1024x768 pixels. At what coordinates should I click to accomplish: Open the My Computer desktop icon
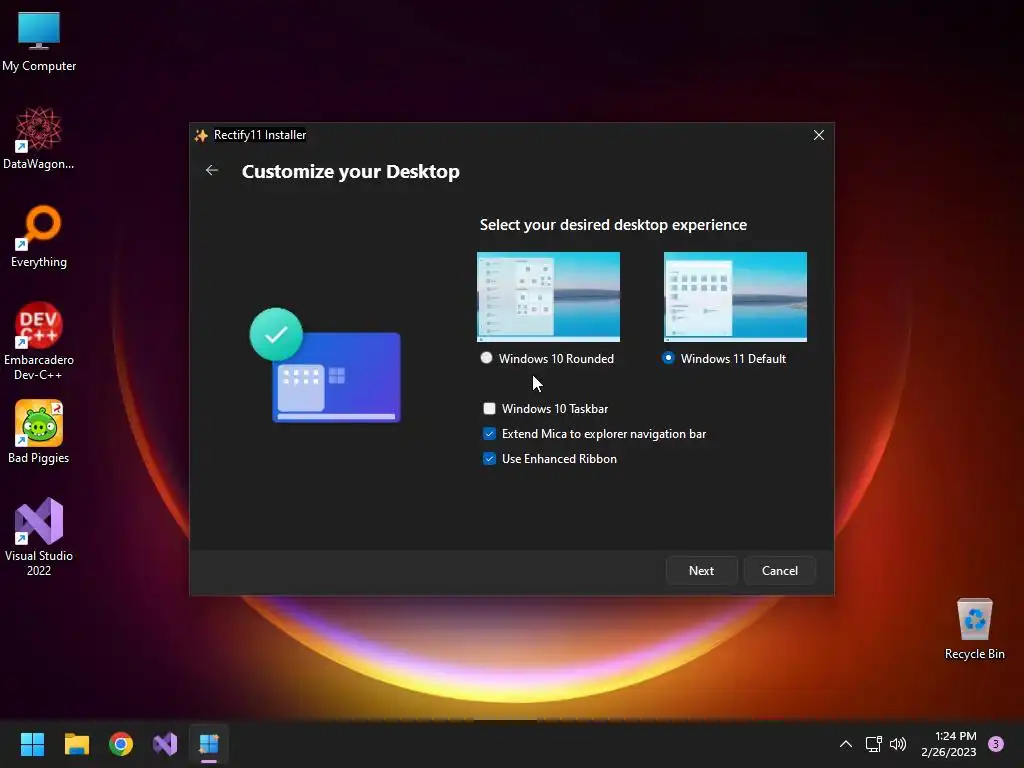point(39,41)
